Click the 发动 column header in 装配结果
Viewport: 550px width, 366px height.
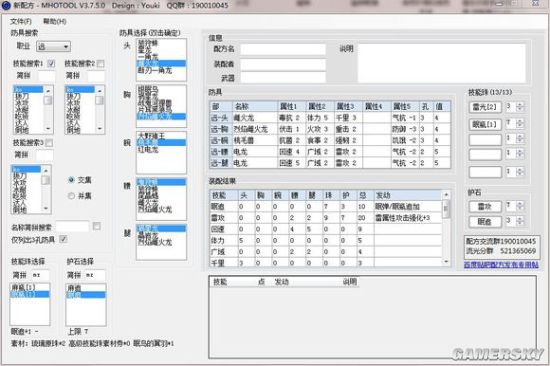click(x=408, y=195)
